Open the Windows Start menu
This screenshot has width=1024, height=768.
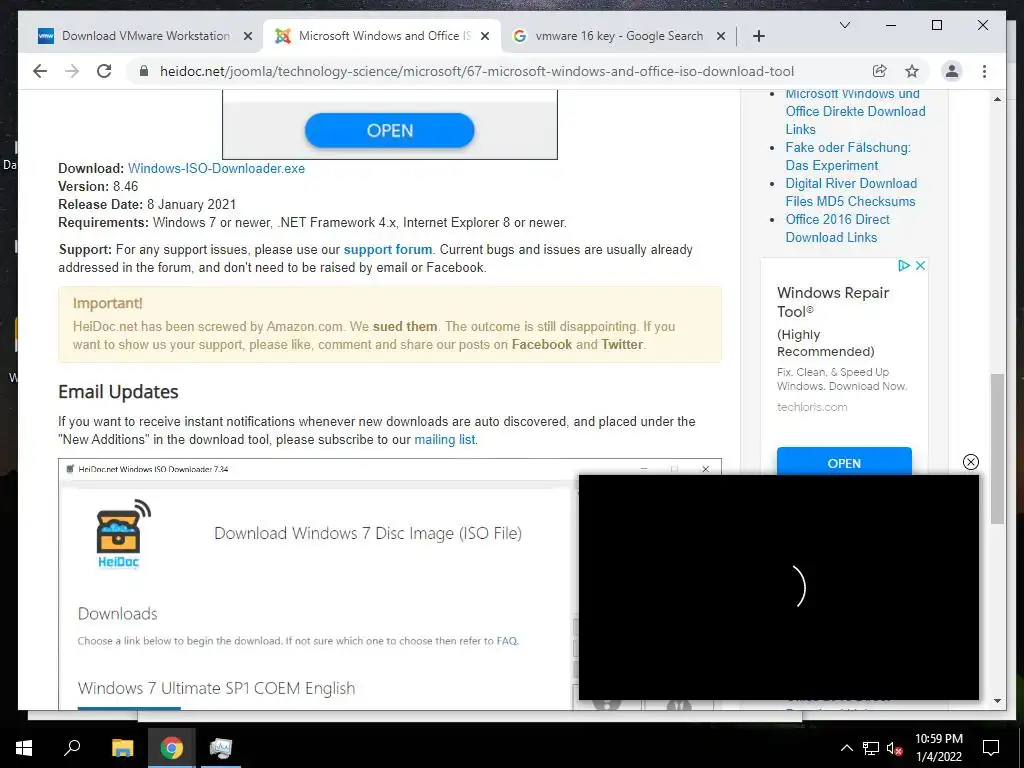24,748
